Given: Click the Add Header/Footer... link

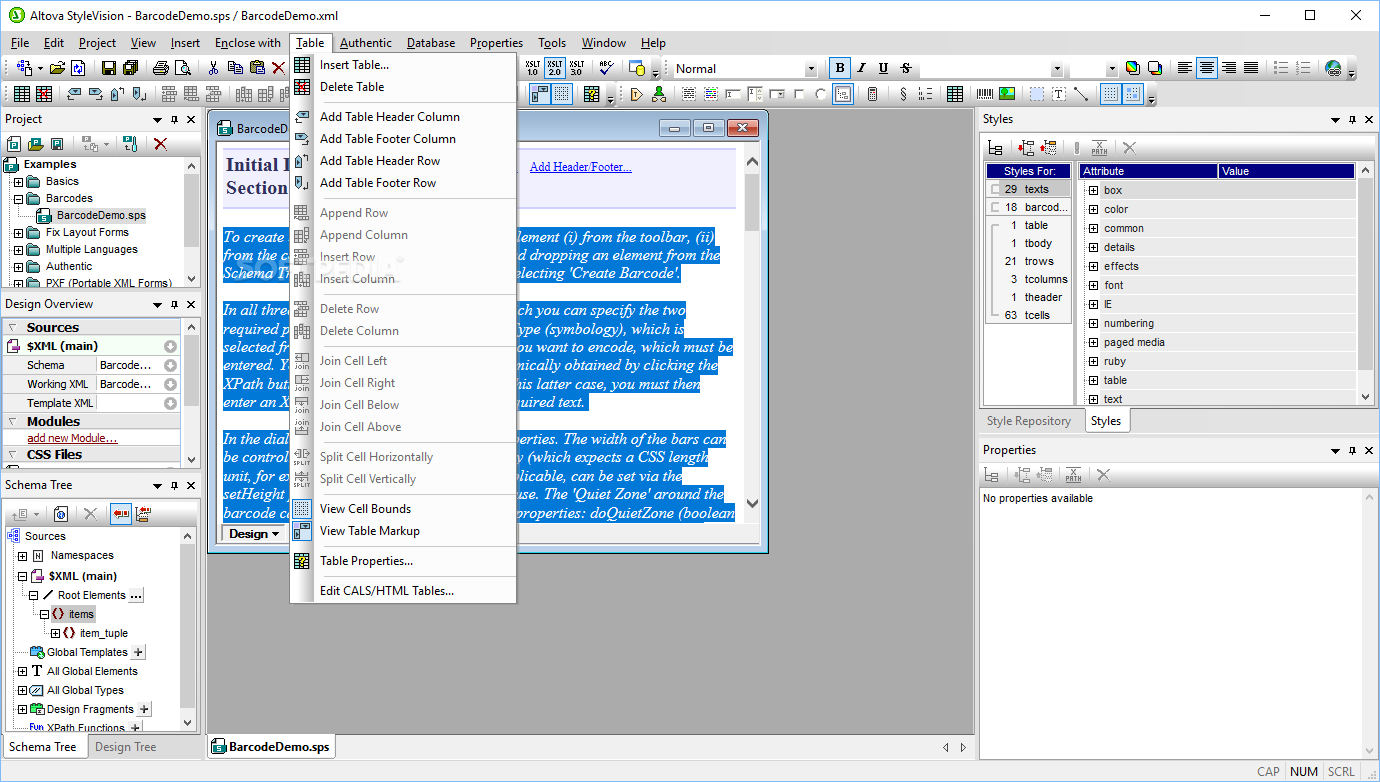Looking at the screenshot, I should (x=581, y=167).
